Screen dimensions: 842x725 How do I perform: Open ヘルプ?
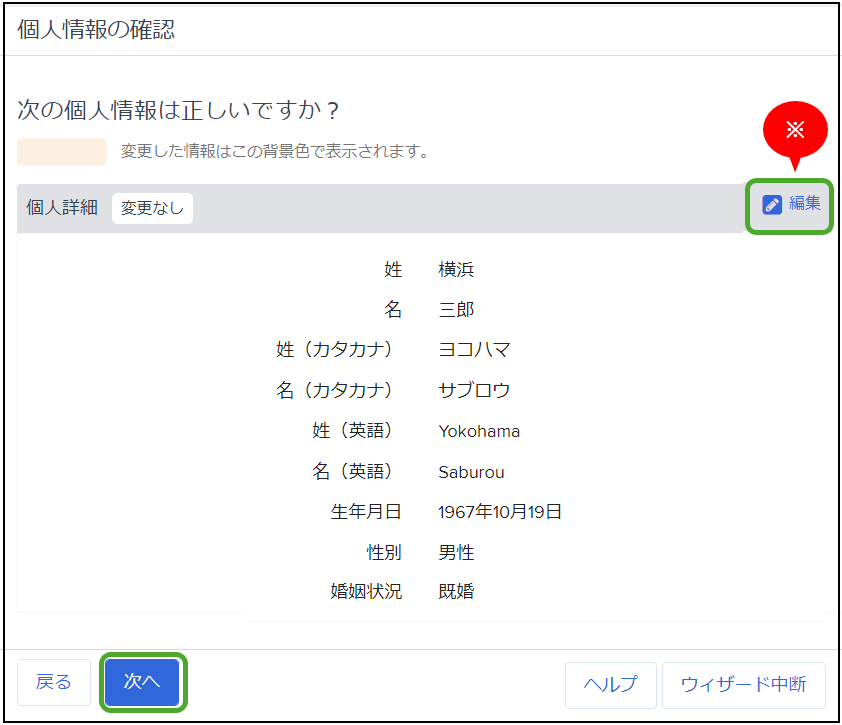[610, 684]
